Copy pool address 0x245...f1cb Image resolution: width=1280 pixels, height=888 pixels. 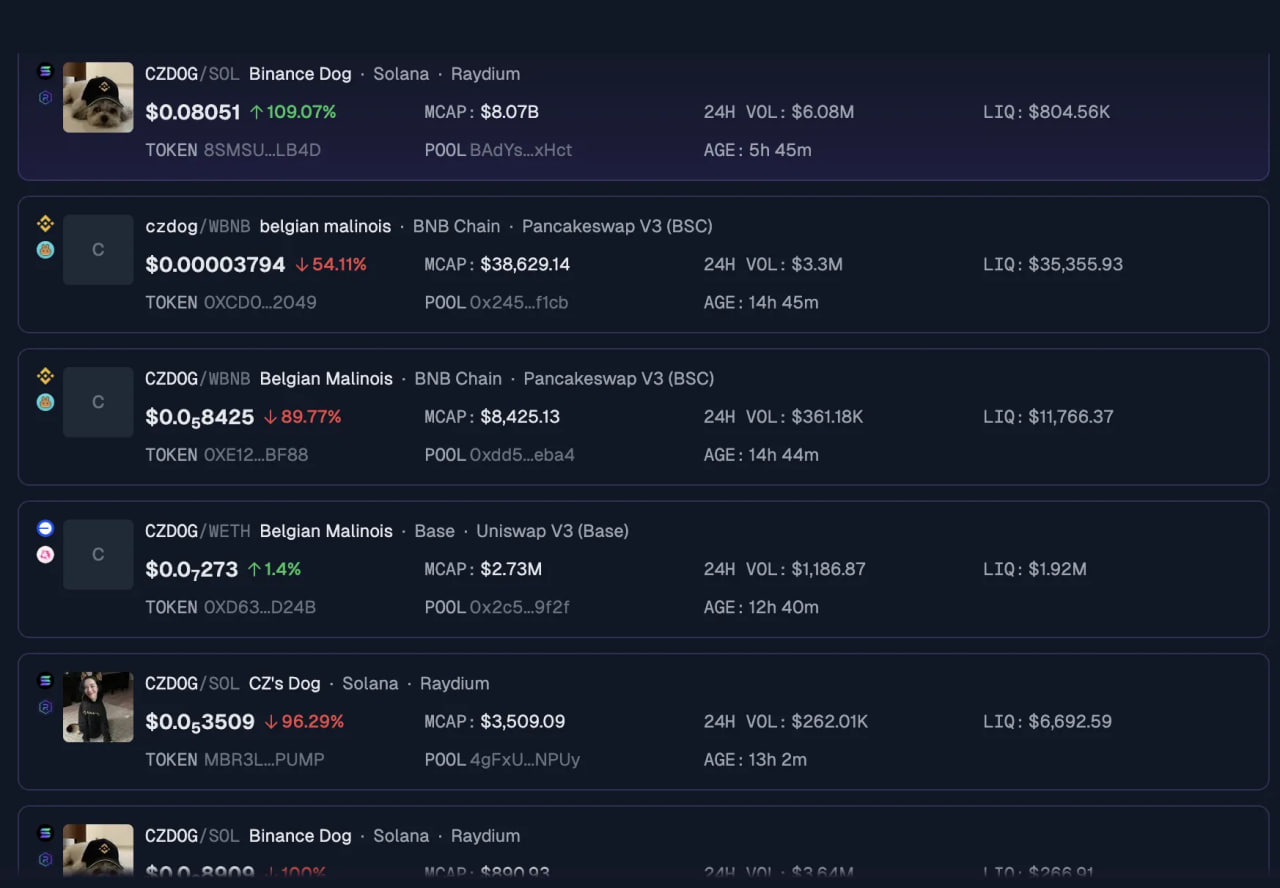(519, 303)
